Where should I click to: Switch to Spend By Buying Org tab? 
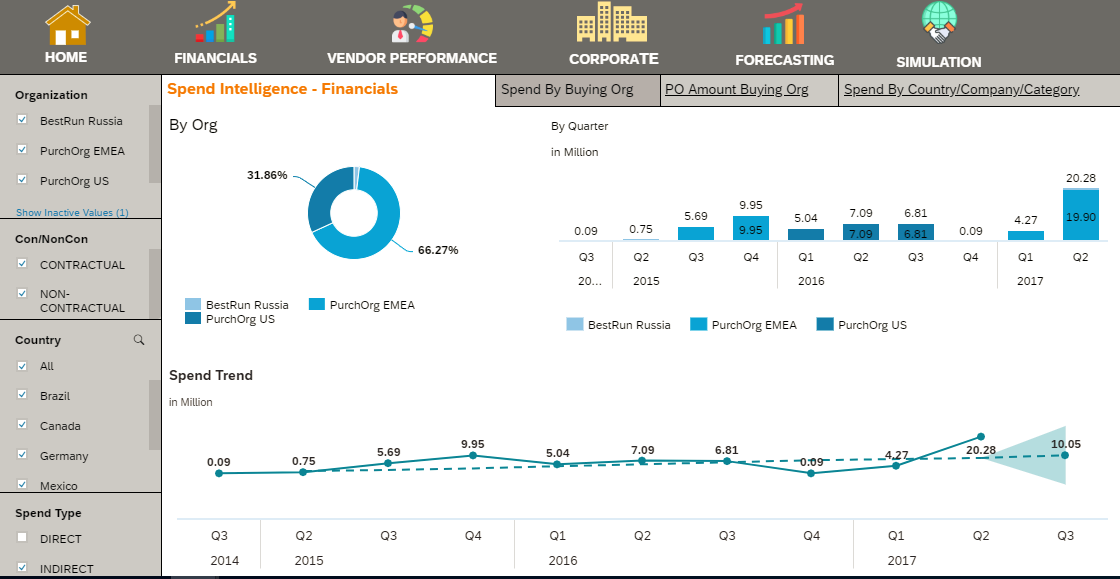(567, 89)
